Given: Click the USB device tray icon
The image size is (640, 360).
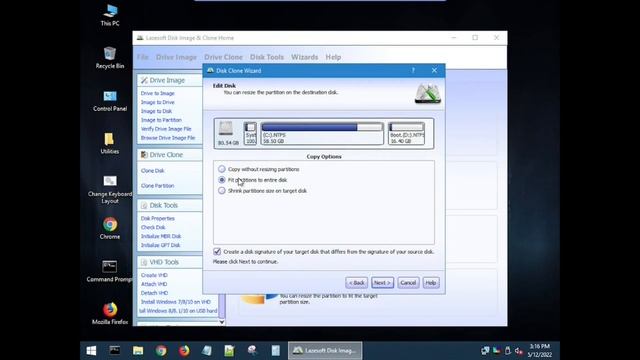Looking at the screenshot, I should click(507, 351).
